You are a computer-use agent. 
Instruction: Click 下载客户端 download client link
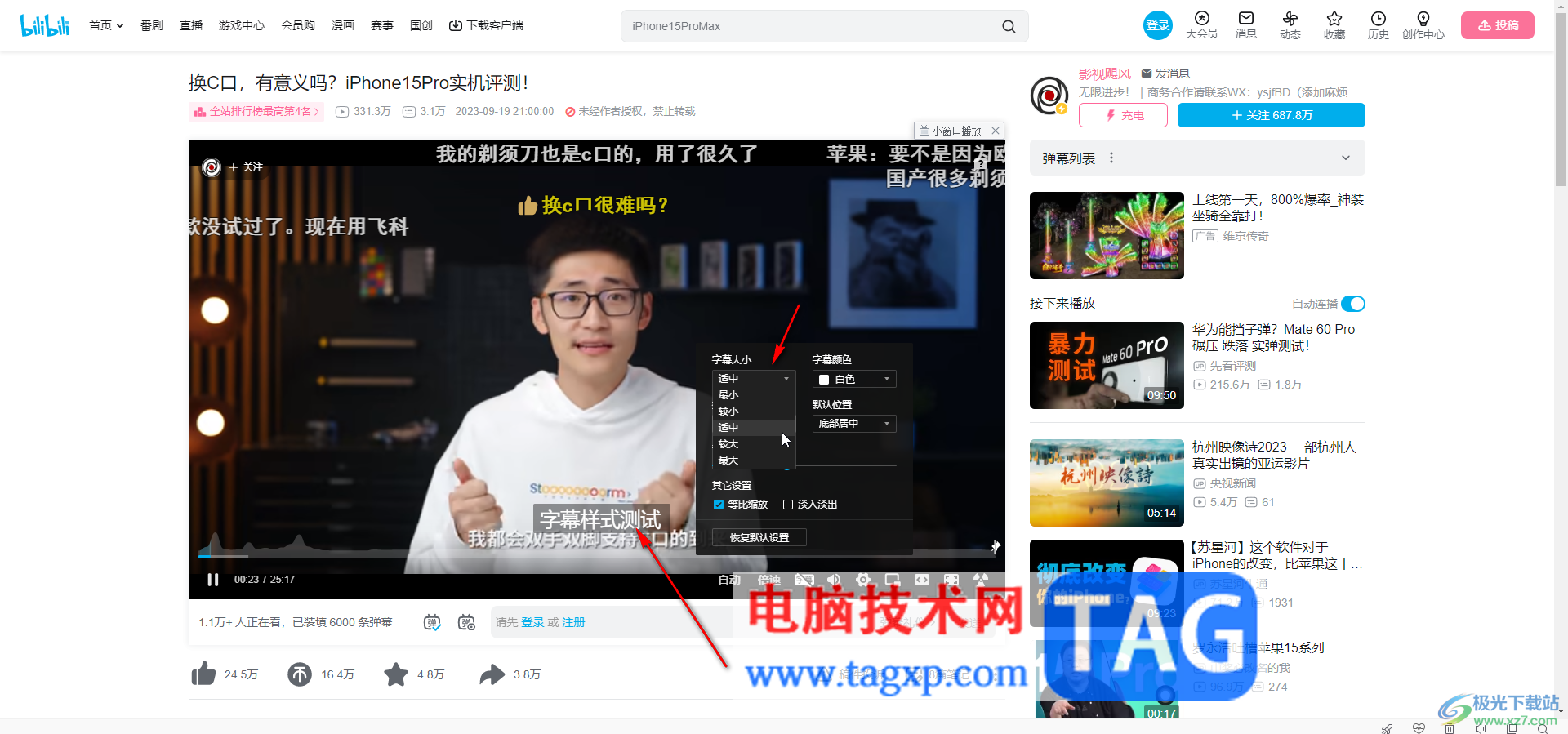pos(486,25)
